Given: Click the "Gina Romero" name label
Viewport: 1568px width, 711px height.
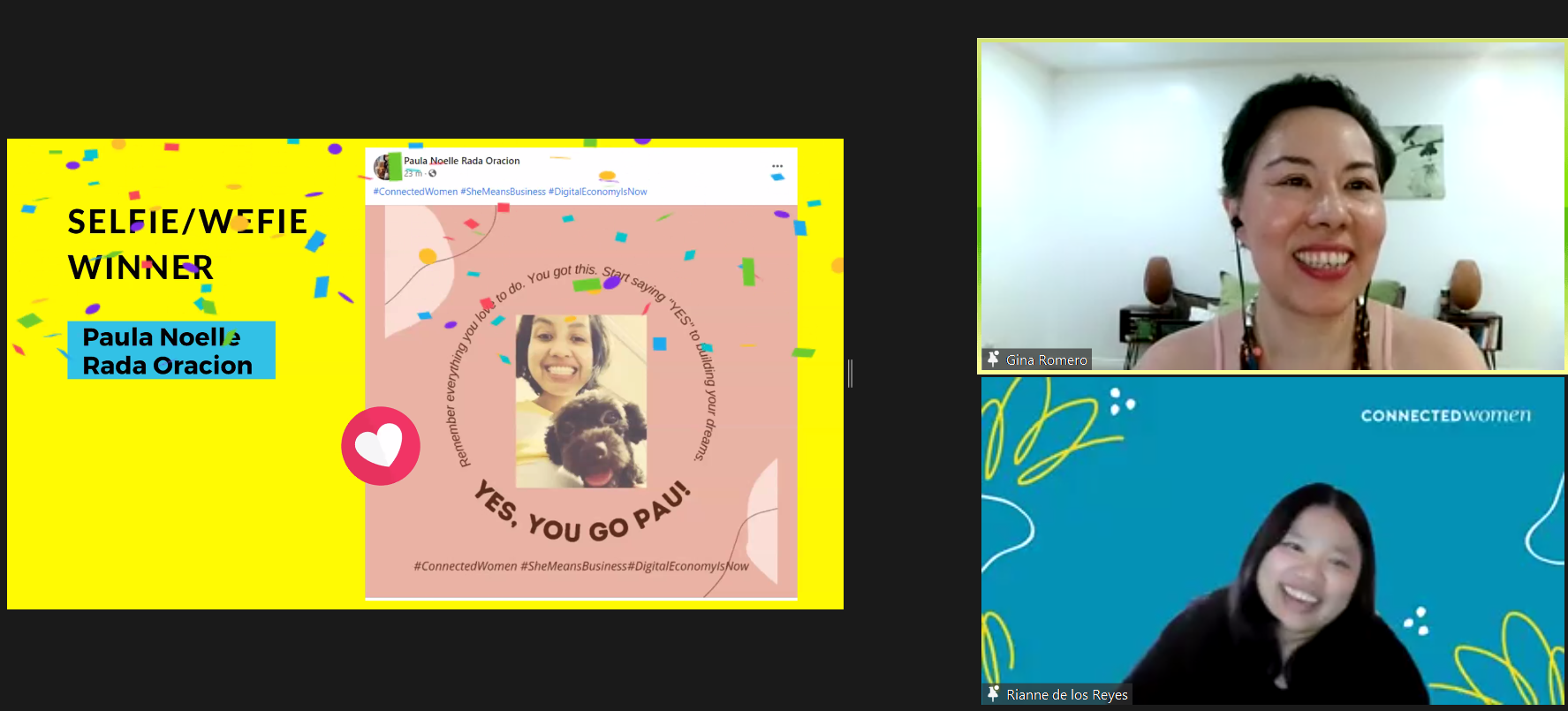Looking at the screenshot, I should [x=1047, y=359].
